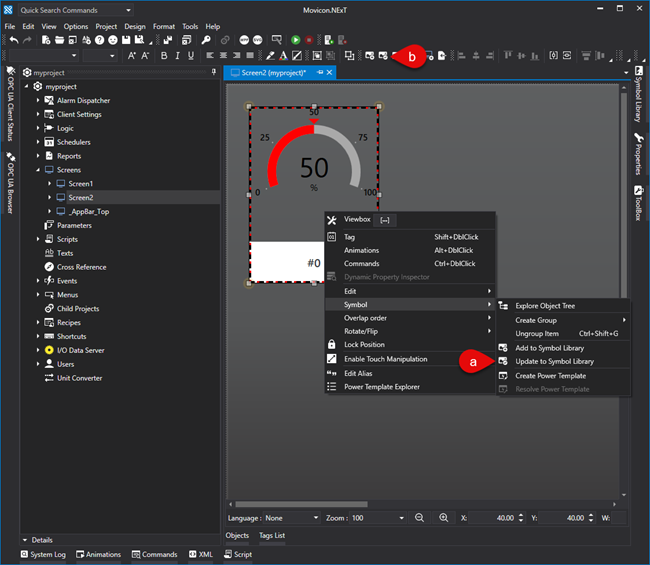Click the red Stop project icon
The height and width of the screenshot is (565, 650).
(x=309, y=40)
